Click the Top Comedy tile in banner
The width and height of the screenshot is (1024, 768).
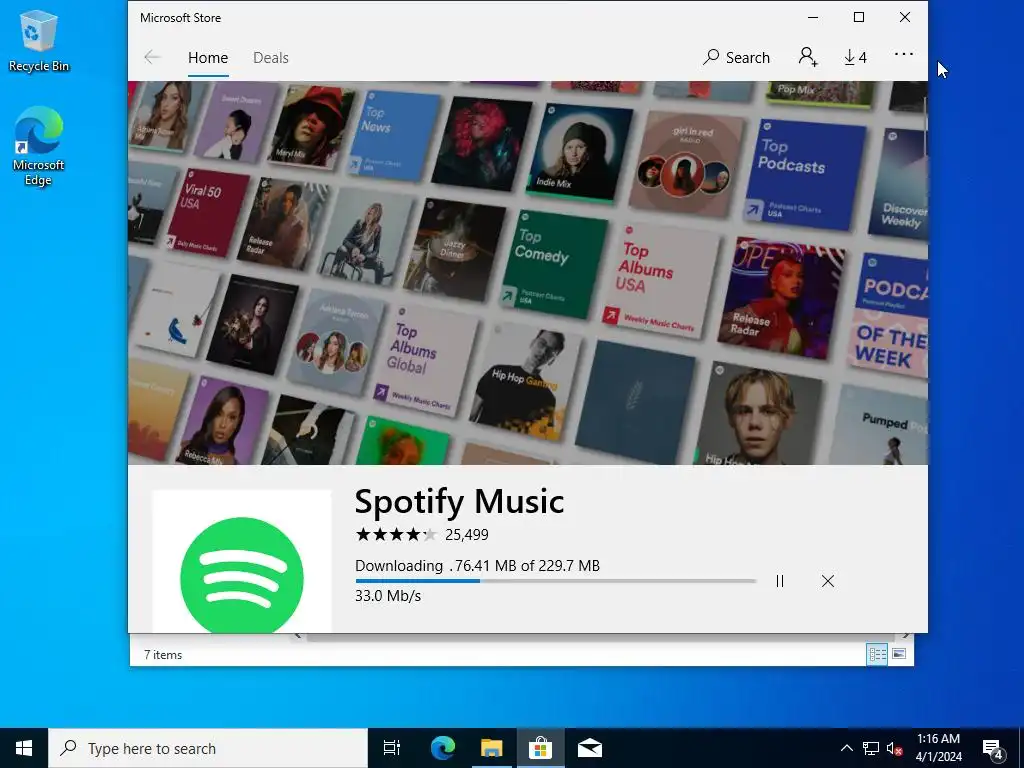pyautogui.click(x=554, y=264)
